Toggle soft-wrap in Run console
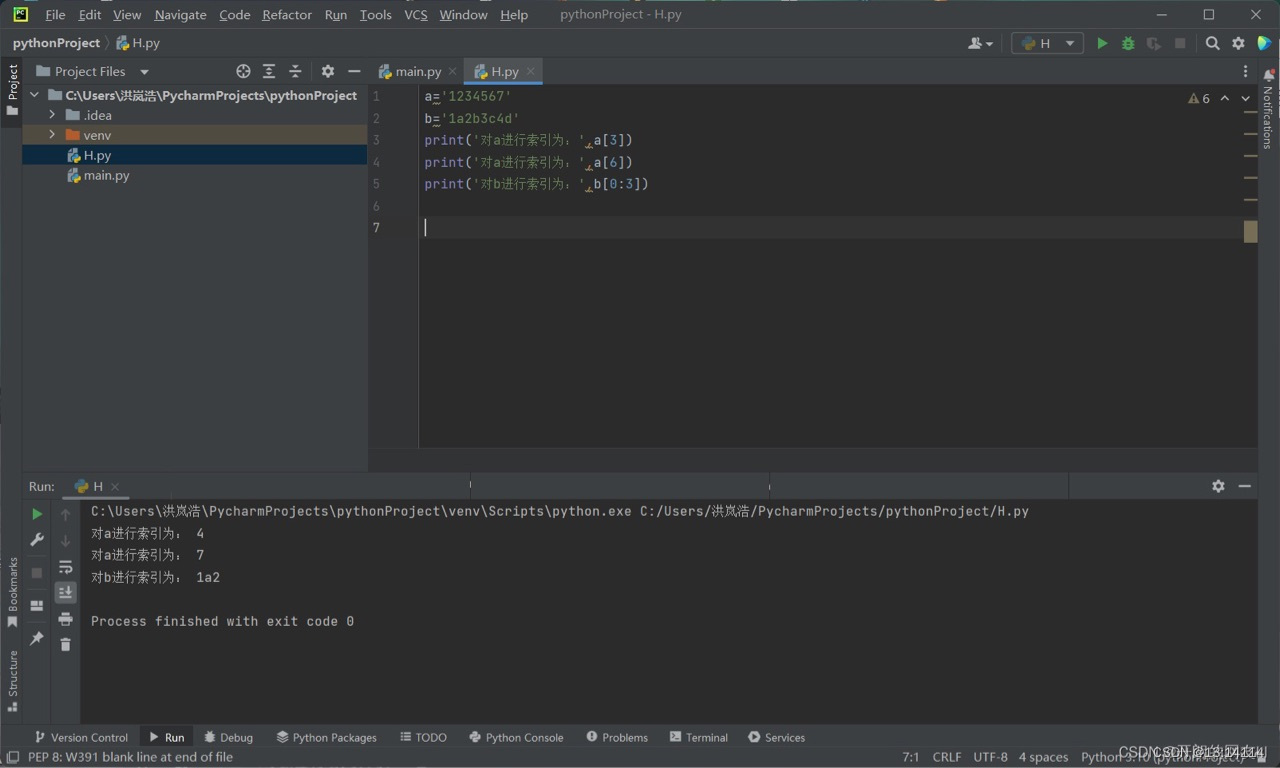Image resolution: width=1280 pixels, height=768 pixels. pos(65,566)
